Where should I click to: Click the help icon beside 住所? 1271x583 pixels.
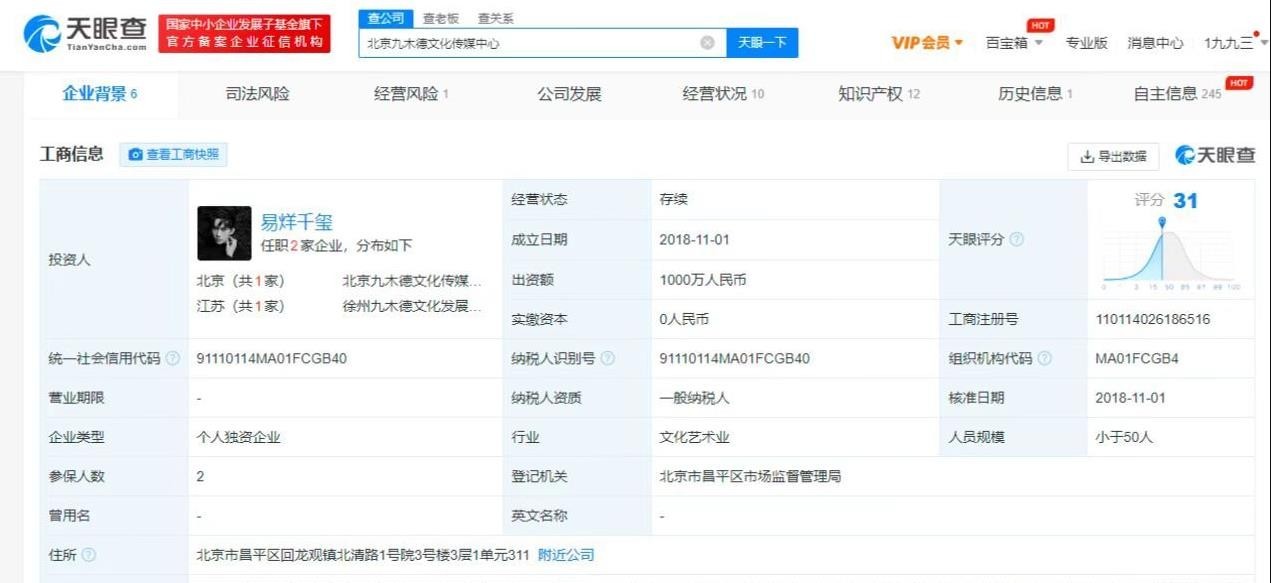[x=89, y=555]
